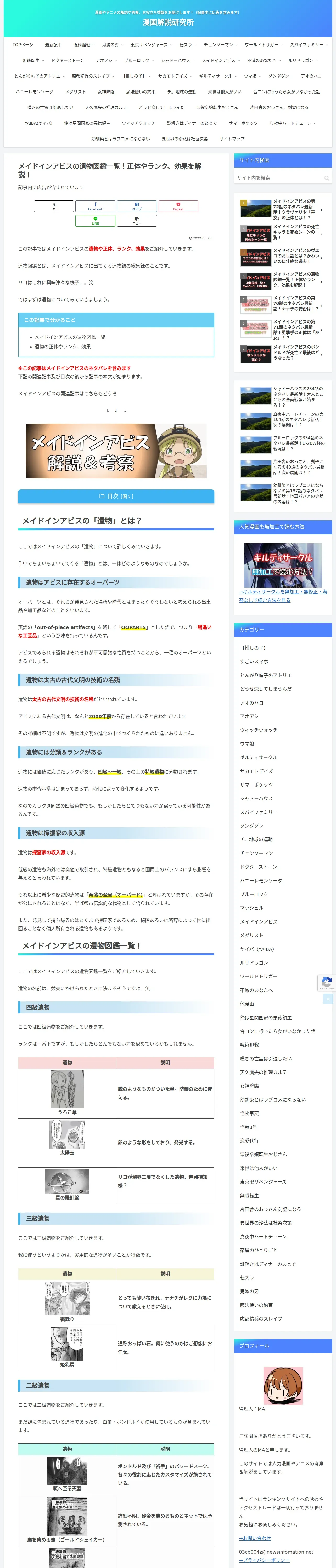This screenshot has width=336, height=1568.
Task: Open the アオのハコ menu item
Action: point(311,76)
